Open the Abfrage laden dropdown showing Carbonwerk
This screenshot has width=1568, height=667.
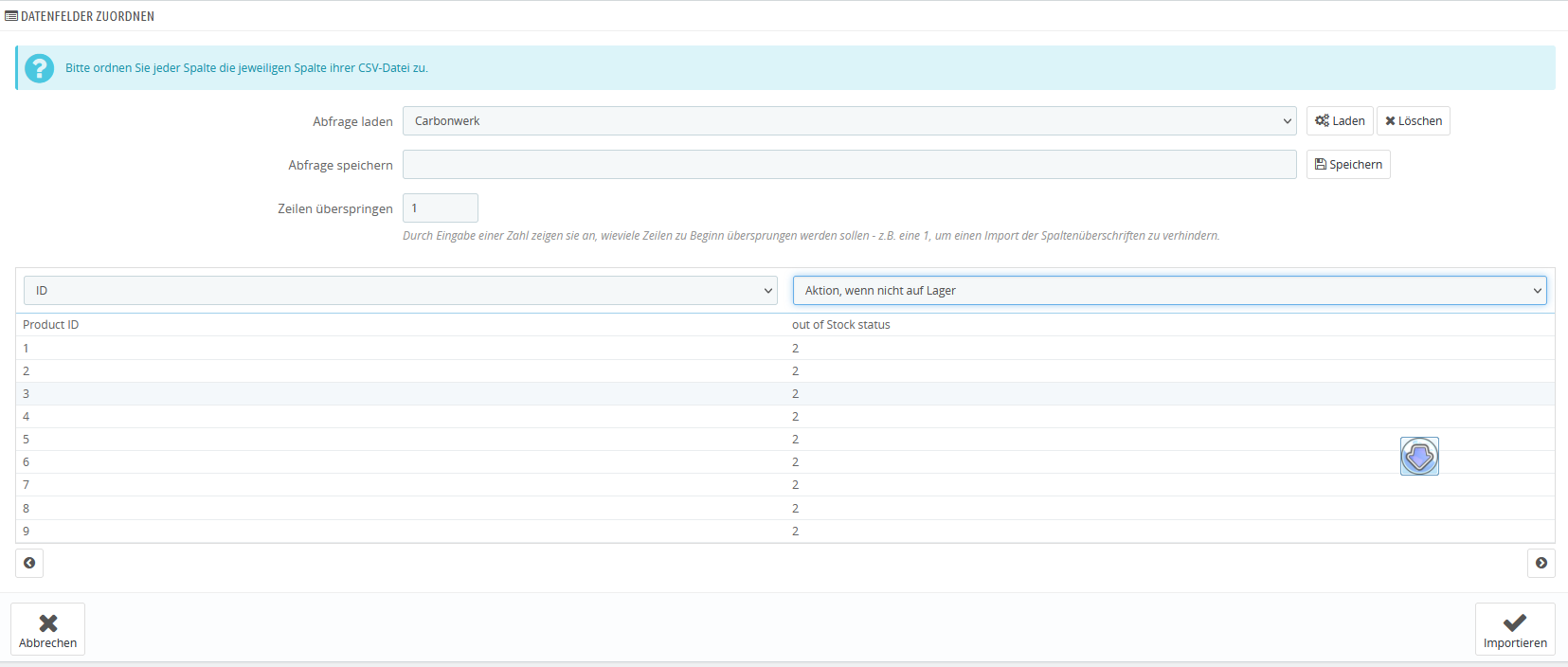(850, 121)
